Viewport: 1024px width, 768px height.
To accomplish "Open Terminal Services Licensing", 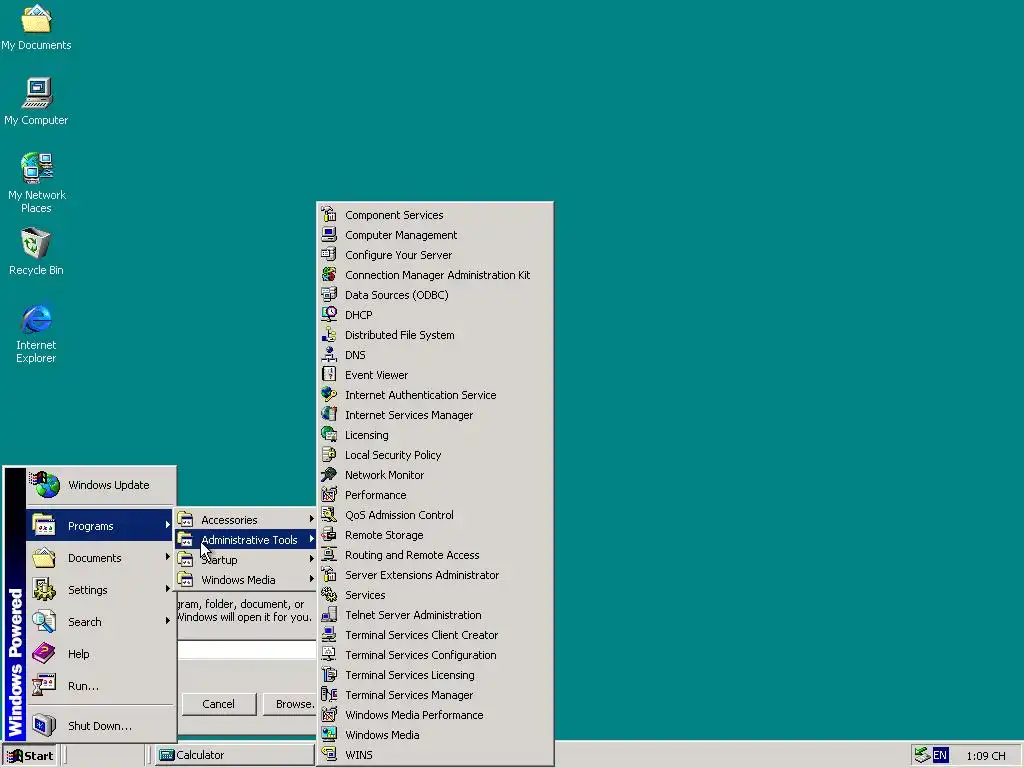I will (x=435, y=675).
